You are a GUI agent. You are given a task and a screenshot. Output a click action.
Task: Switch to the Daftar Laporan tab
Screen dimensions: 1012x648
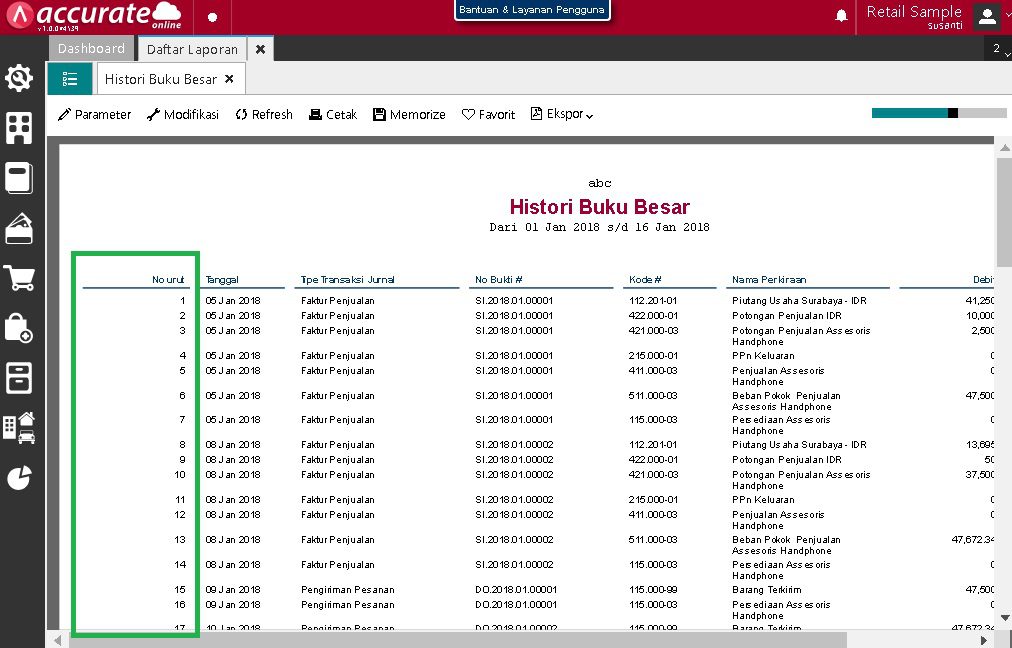pos(191,48)
